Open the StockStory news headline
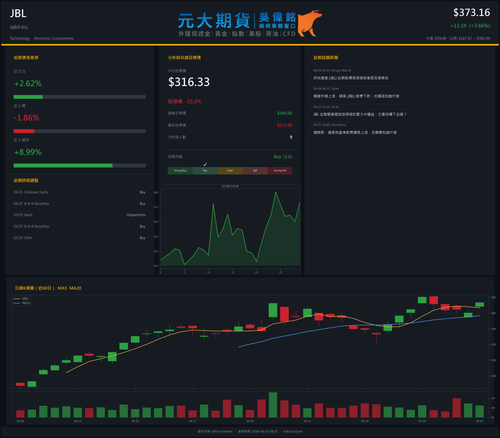500x438 pixels. [355, 132]
